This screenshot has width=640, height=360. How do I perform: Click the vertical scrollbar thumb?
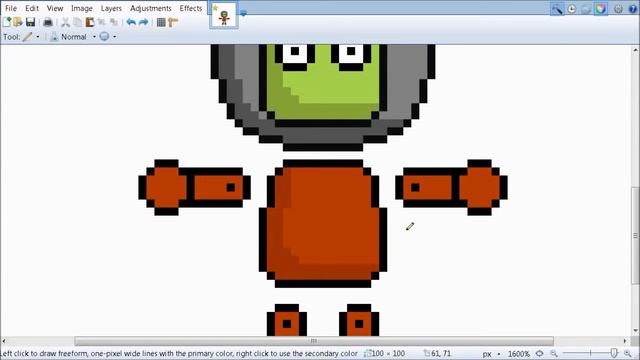point(636,235)
